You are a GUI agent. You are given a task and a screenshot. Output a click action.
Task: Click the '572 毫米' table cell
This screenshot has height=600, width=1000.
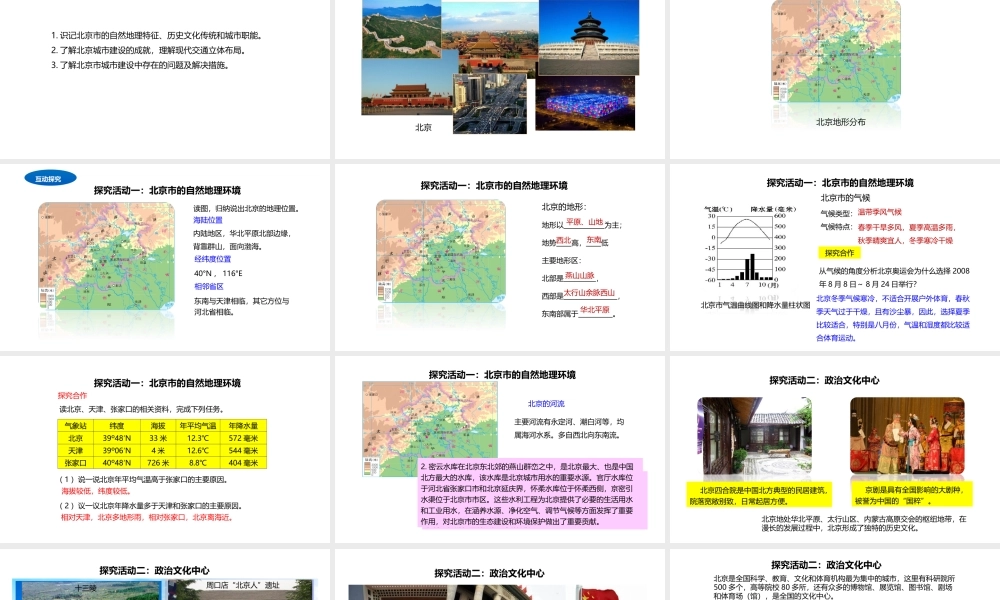[x=244, y=438]
